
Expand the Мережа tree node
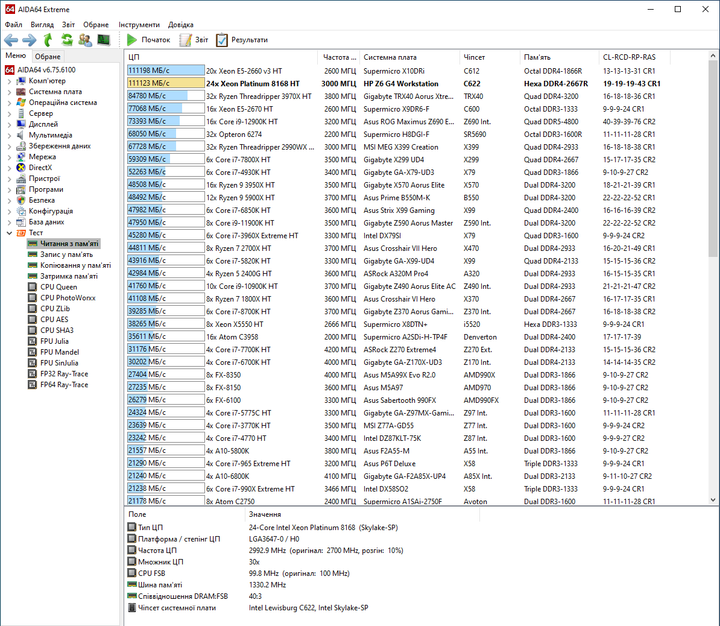(9, 157)
